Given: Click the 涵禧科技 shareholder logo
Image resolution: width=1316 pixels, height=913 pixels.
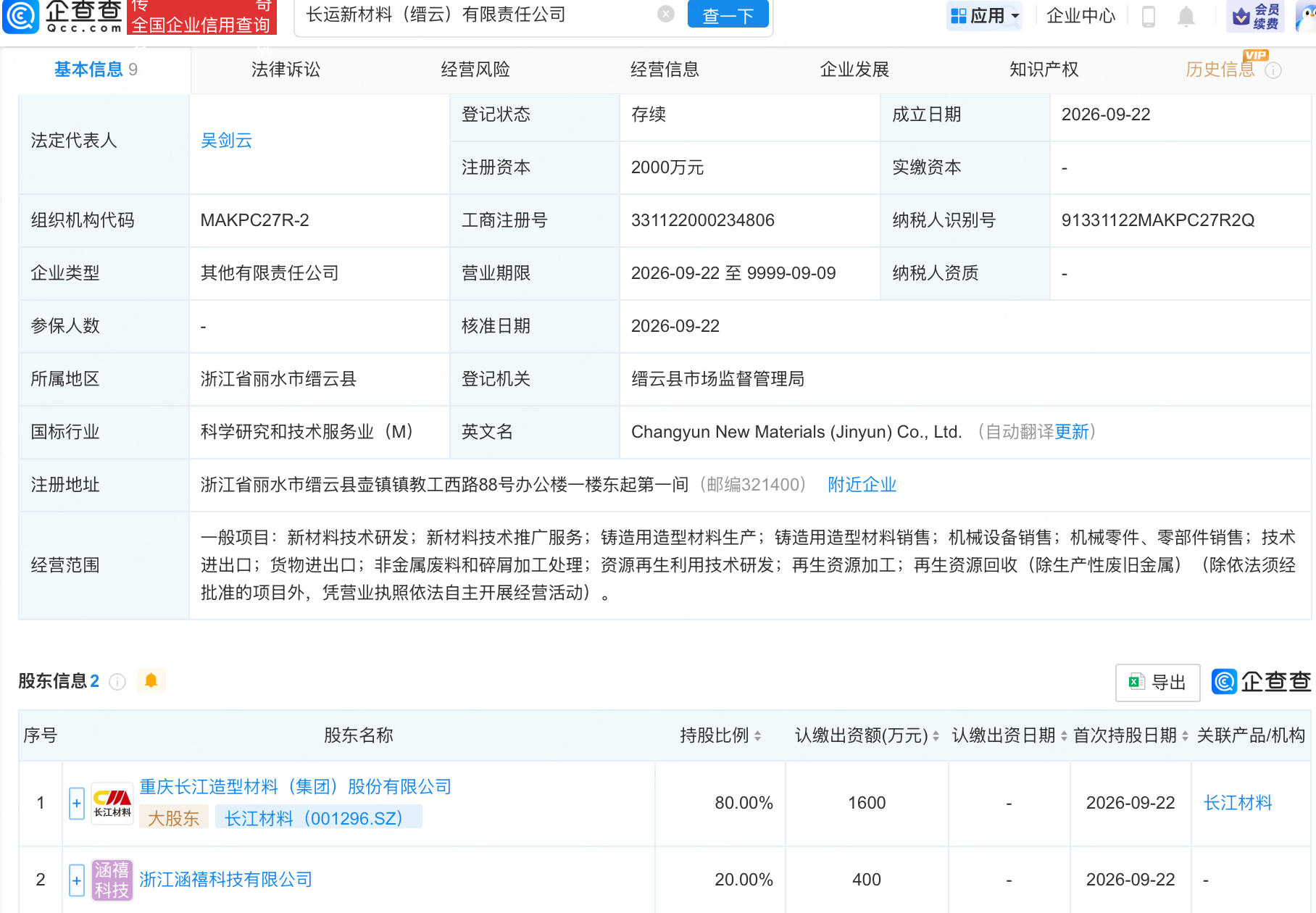Looking at the screenshot, I should [112, 880].
